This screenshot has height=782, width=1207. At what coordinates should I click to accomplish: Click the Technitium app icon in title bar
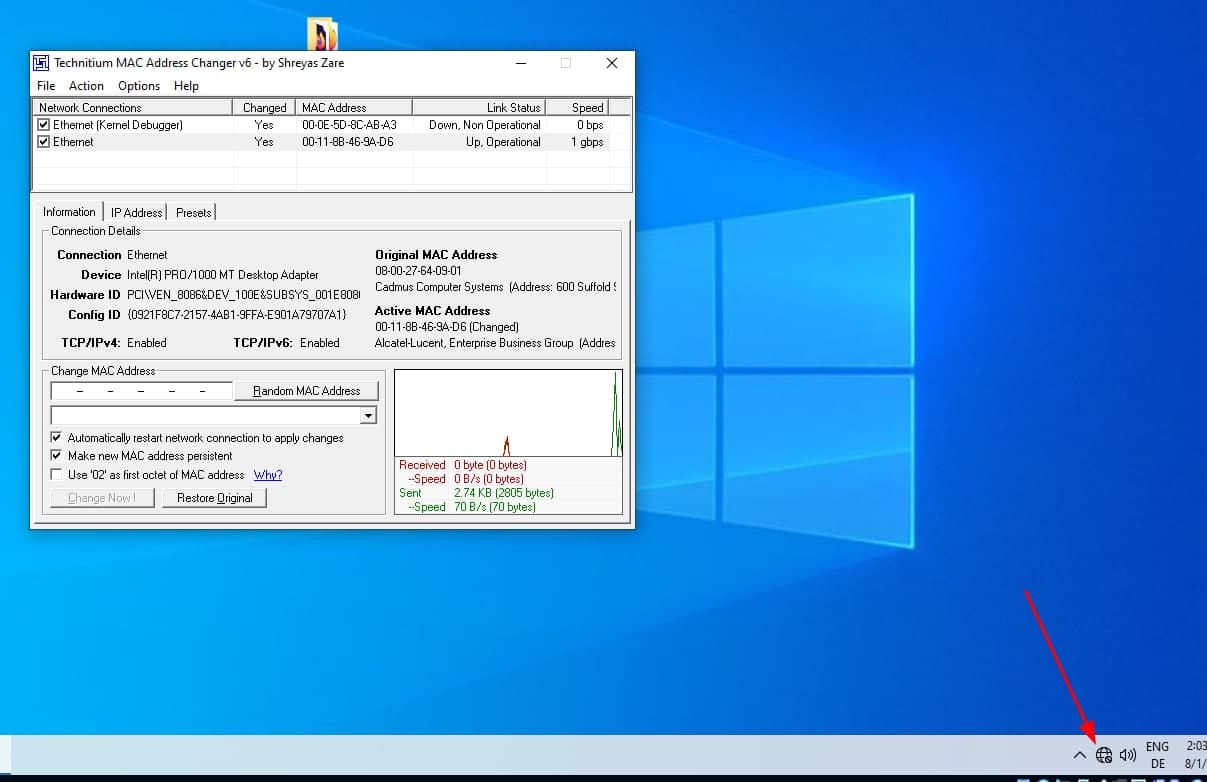click(41, 63)
